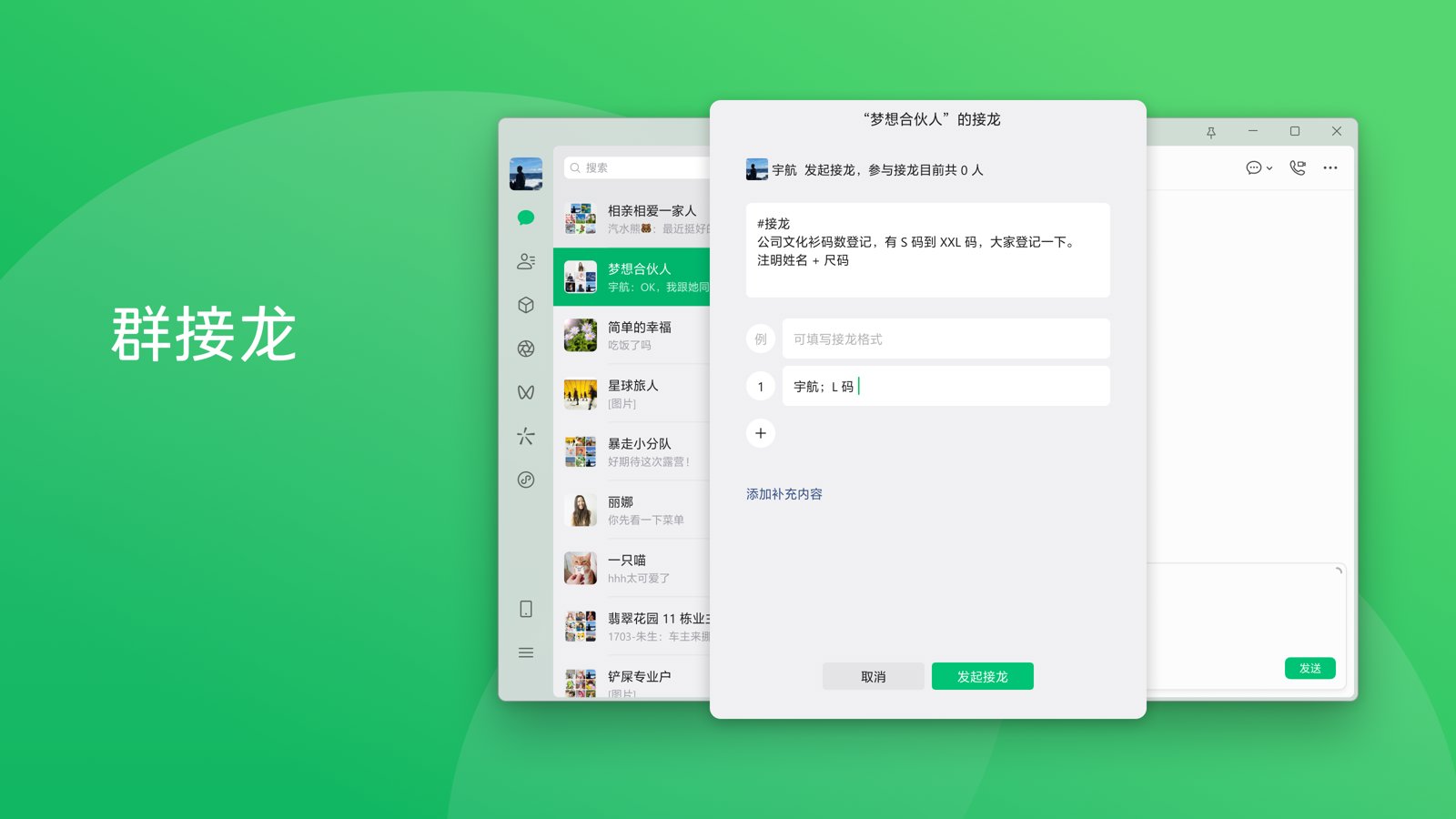
Task: Open the 铲屎专业户 chat
Action: pyautogui.click(x=632, y=678)
